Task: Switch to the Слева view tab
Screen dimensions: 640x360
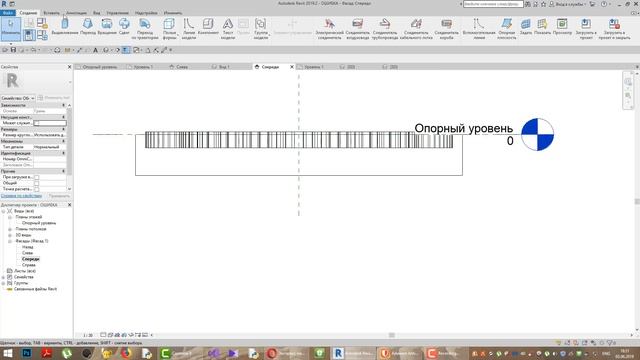Action: point(182,67)
